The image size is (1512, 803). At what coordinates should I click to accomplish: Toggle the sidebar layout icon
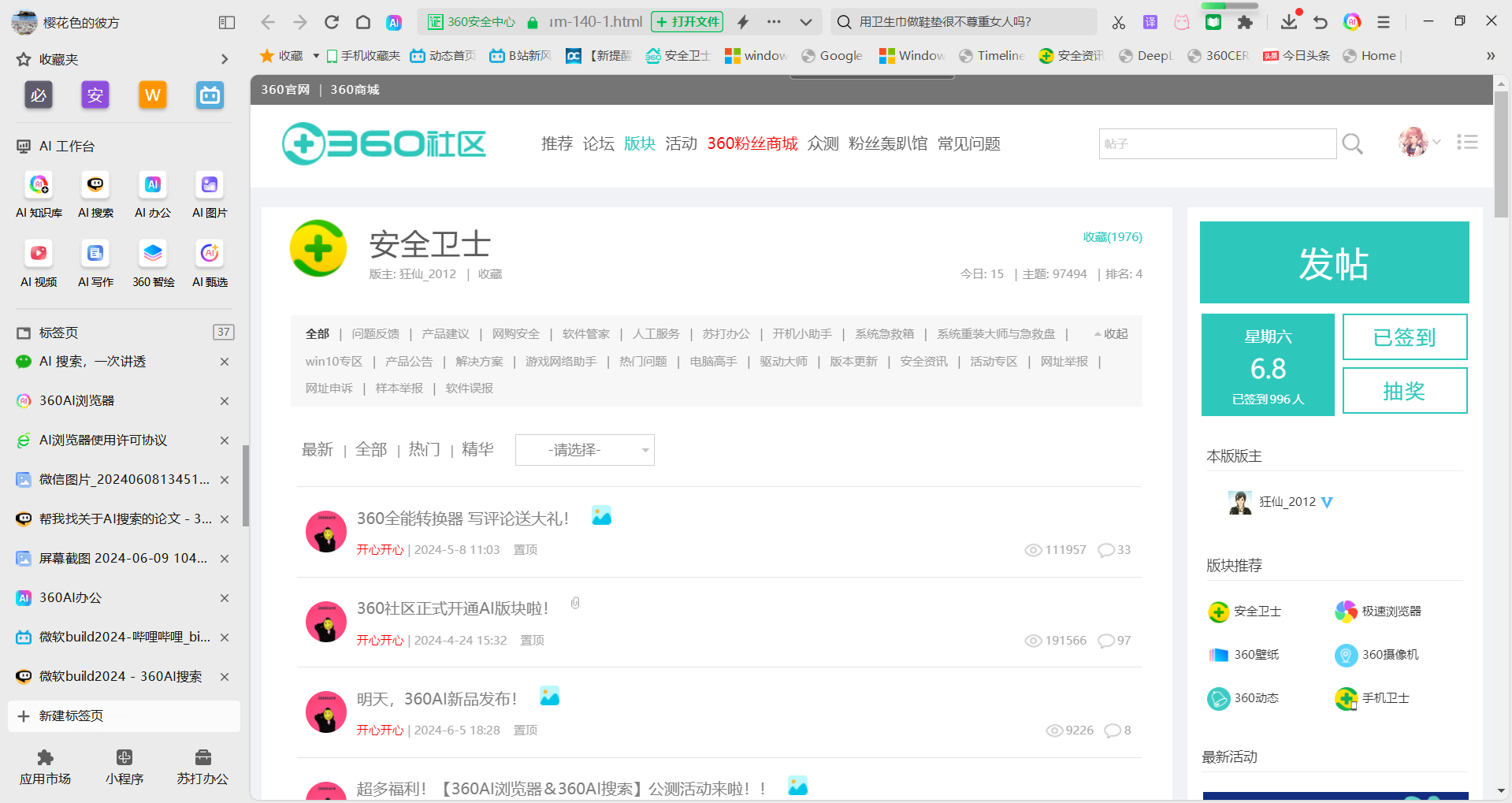pyautogui.click(x=227, y=23)
